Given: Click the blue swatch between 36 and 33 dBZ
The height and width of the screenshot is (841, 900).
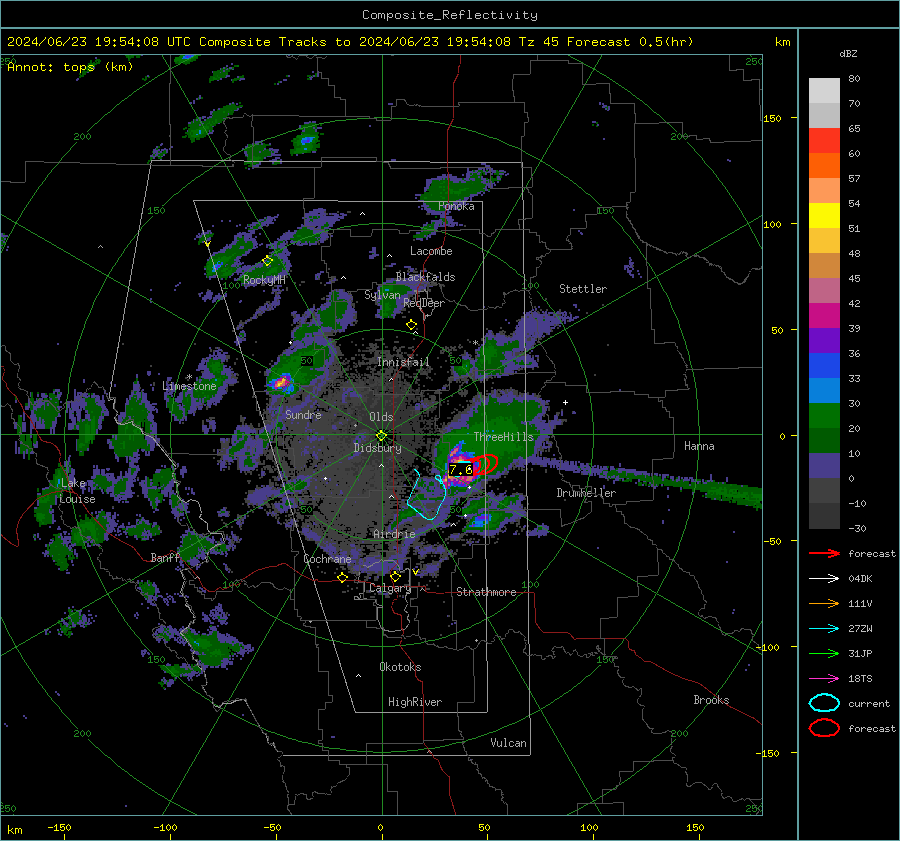Looking at the screenshot, I should tap(824, 366).
